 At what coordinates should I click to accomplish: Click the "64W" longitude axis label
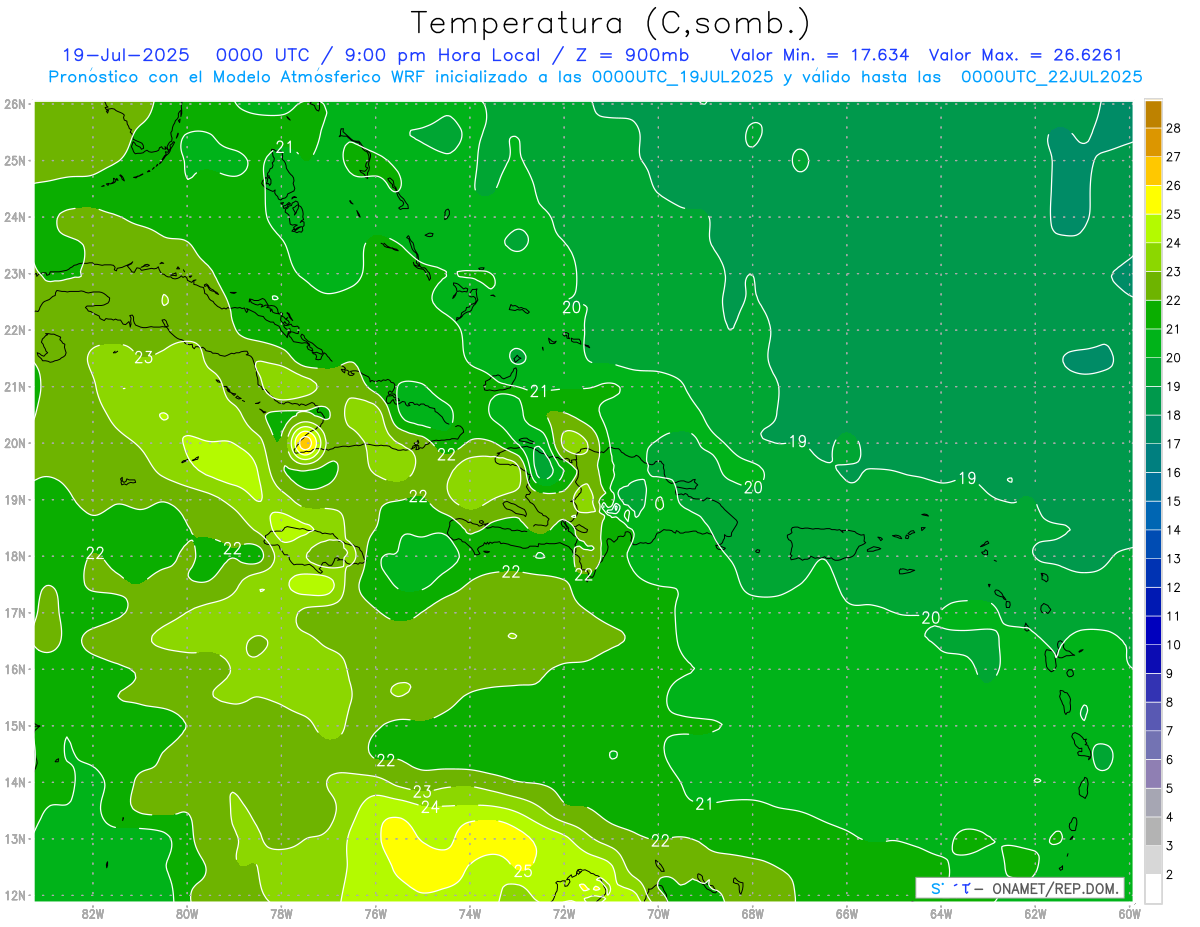[x=941, y=913]
